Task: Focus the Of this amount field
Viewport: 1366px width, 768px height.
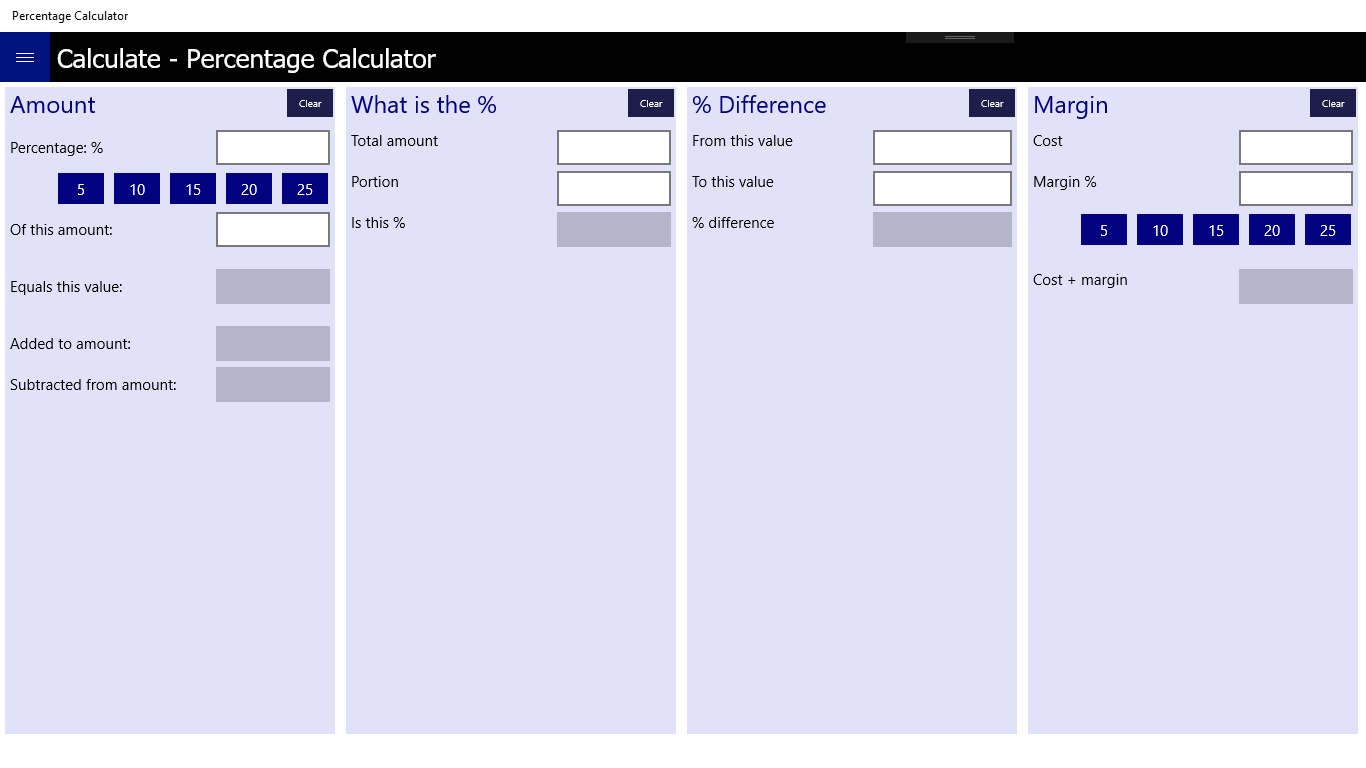Action: pyautogui.click(x=273, y=230)
